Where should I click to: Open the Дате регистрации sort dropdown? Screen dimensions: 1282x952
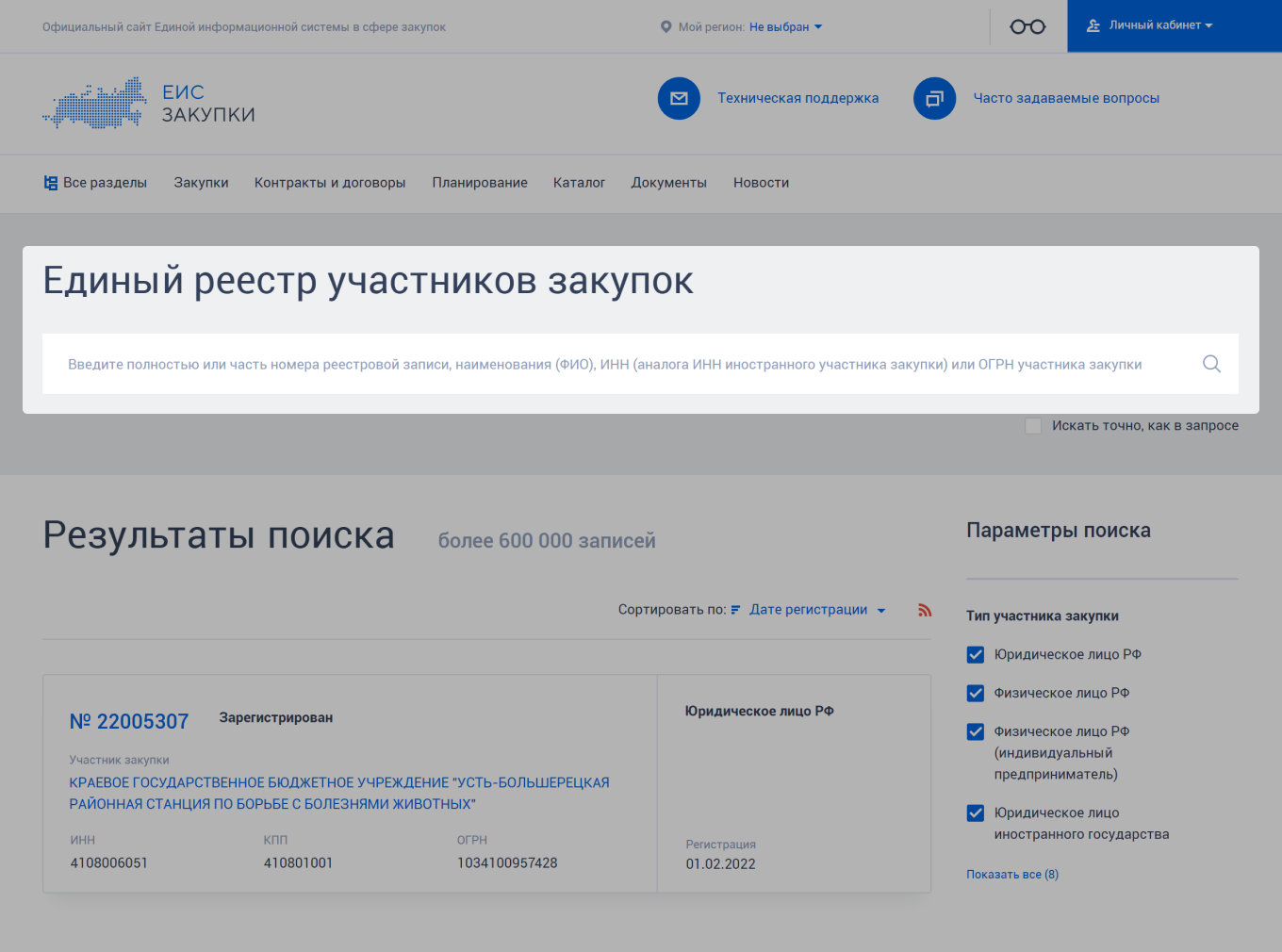pos(817,610)
